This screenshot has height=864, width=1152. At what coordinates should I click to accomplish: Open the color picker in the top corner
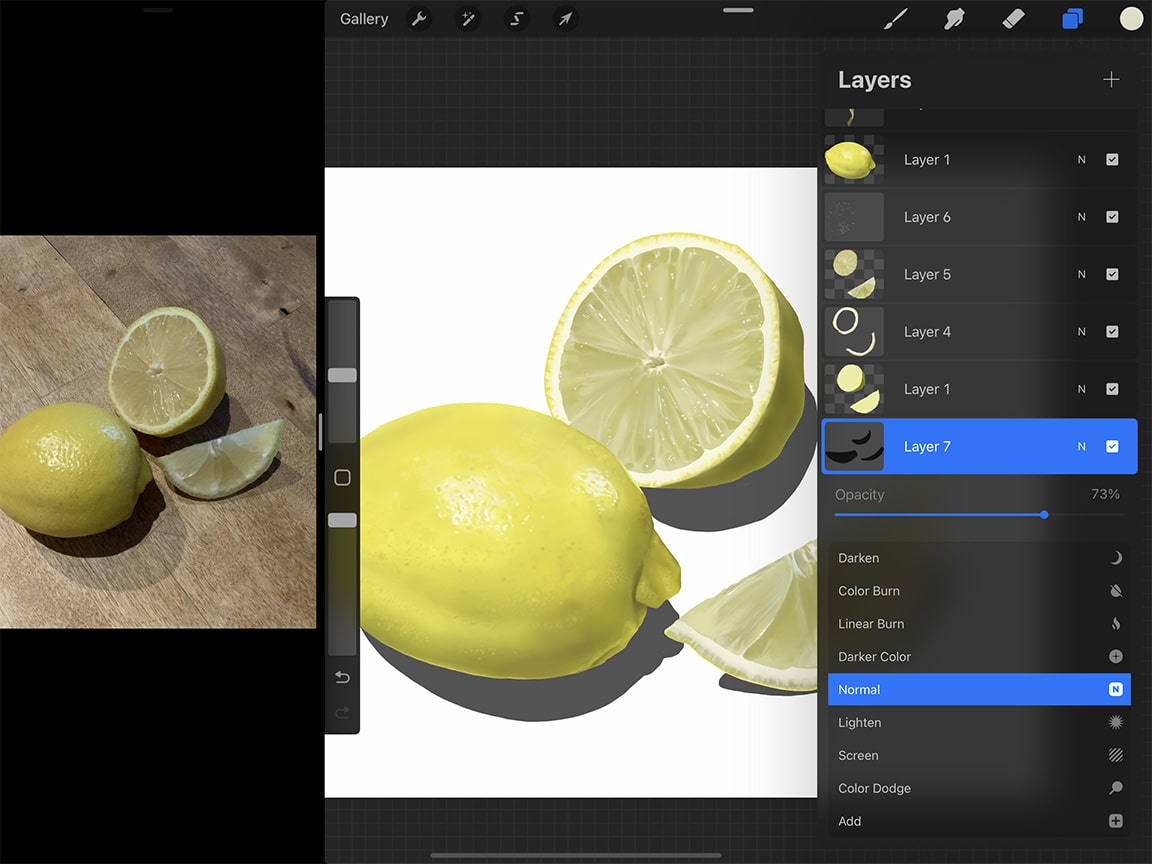point(1131,18)
